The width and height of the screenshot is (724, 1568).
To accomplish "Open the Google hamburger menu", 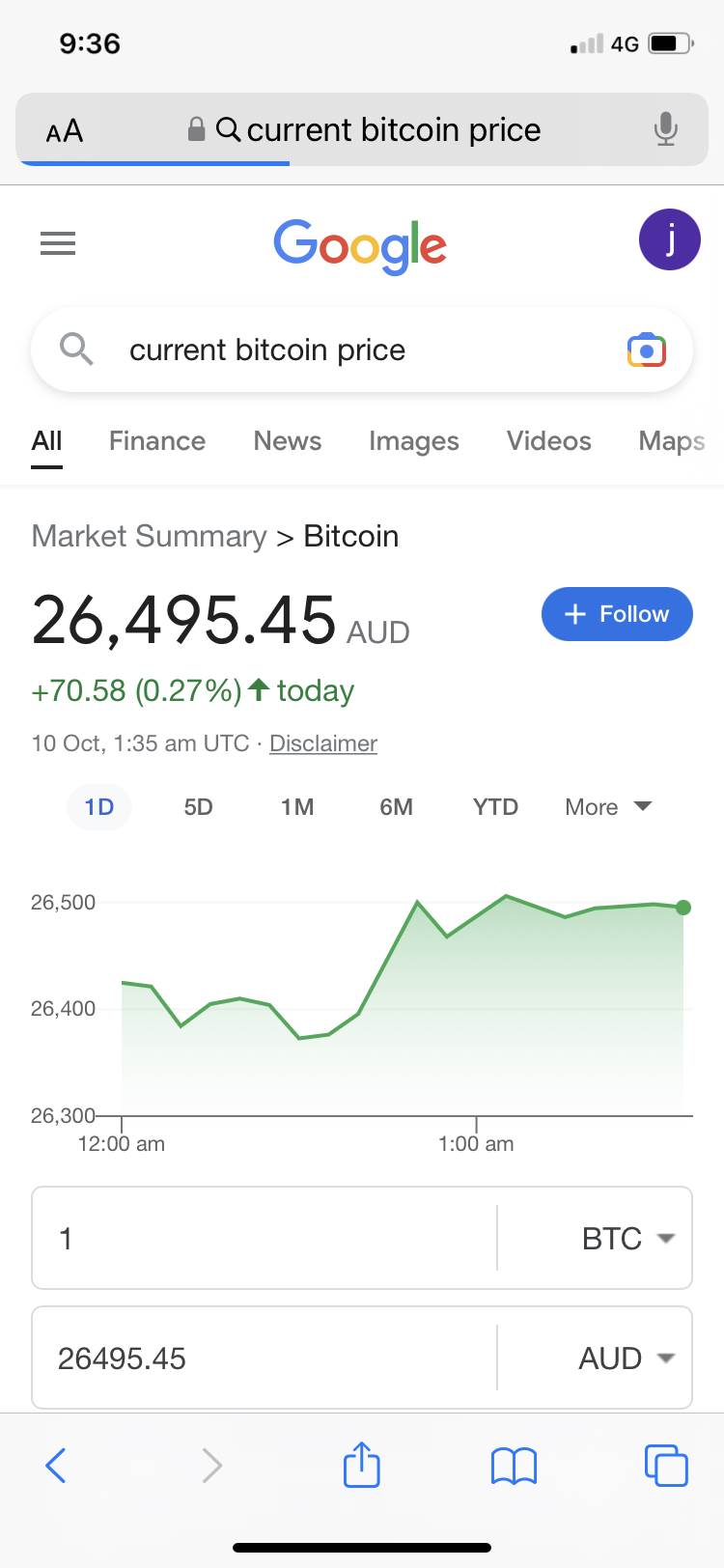I will [x=58, y=243].
